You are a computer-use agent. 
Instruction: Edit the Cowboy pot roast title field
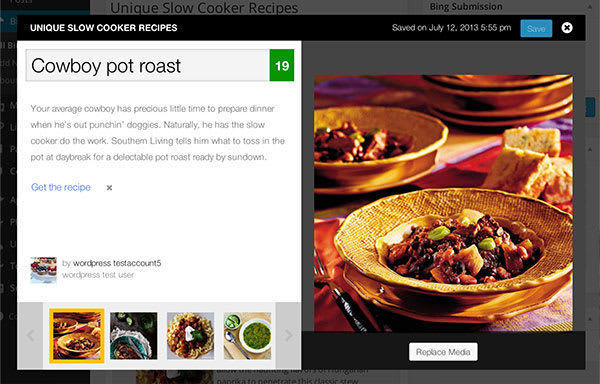(x=147, y=65)
